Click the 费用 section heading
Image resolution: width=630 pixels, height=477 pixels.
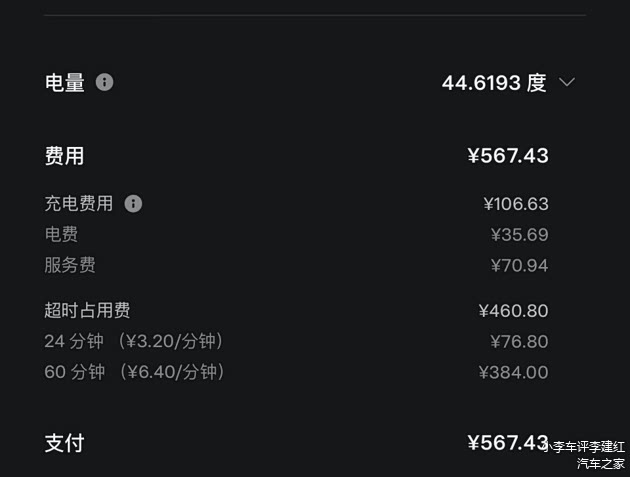65,156
